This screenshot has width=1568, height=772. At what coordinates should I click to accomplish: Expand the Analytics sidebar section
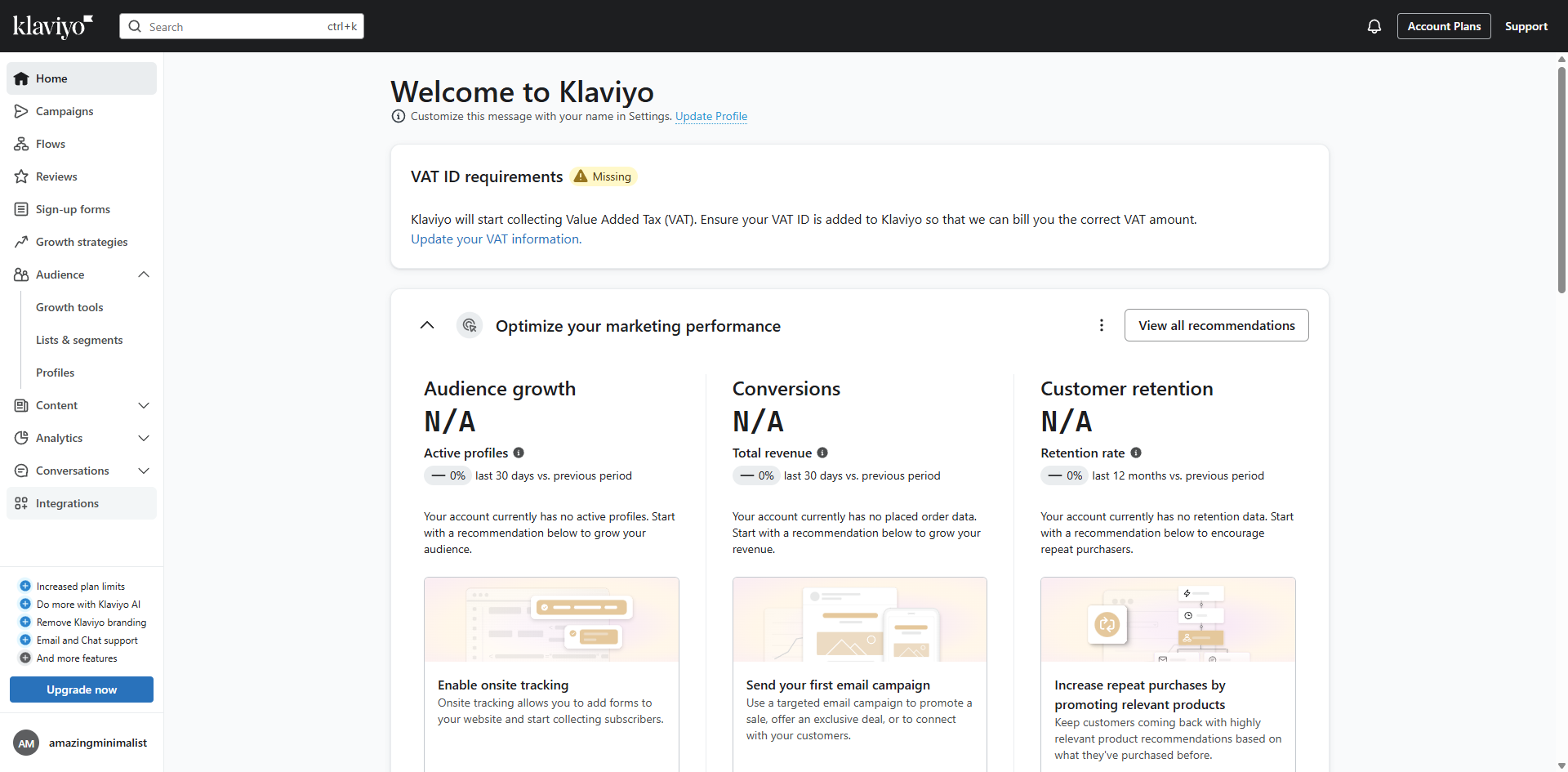pyautogui.click(x=144, y=438)
